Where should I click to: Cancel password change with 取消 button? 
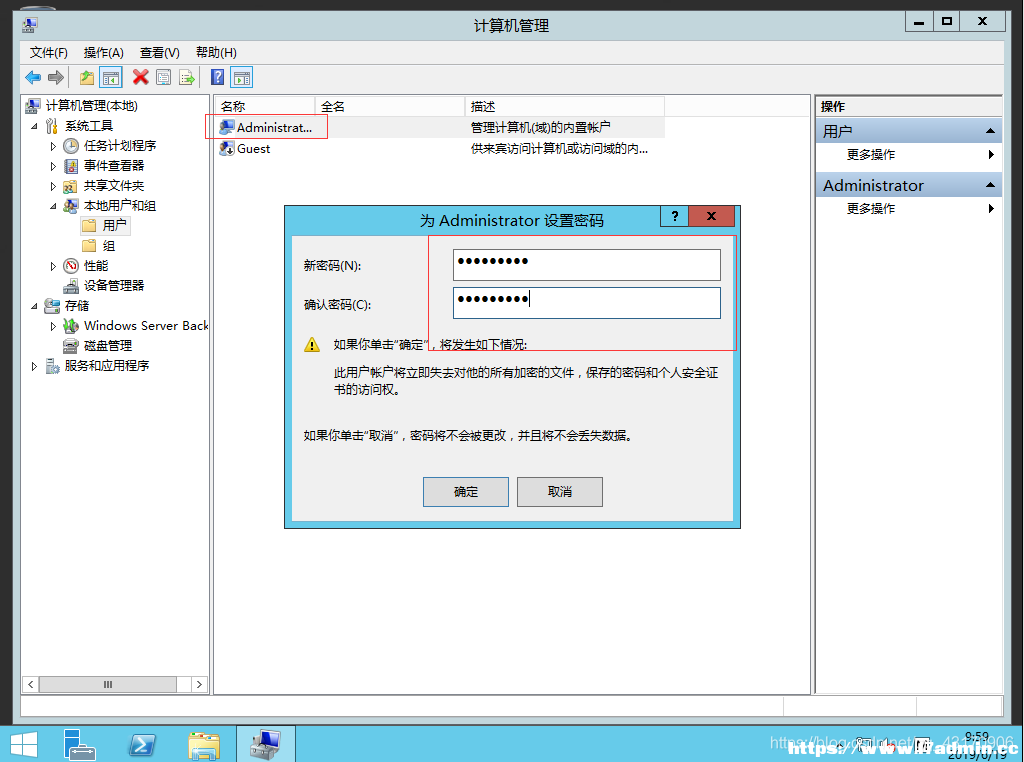[x=560, y=492]
